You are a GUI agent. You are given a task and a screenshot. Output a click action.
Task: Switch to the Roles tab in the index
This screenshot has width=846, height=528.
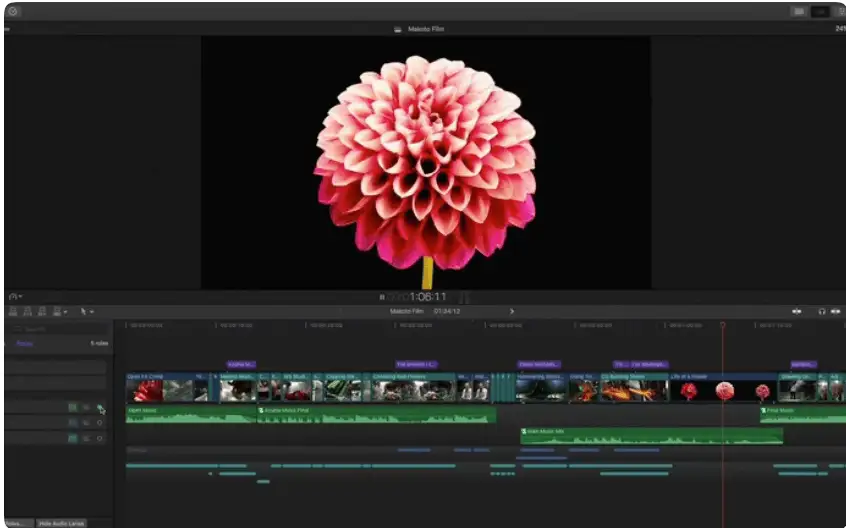[x=24, y=344]
